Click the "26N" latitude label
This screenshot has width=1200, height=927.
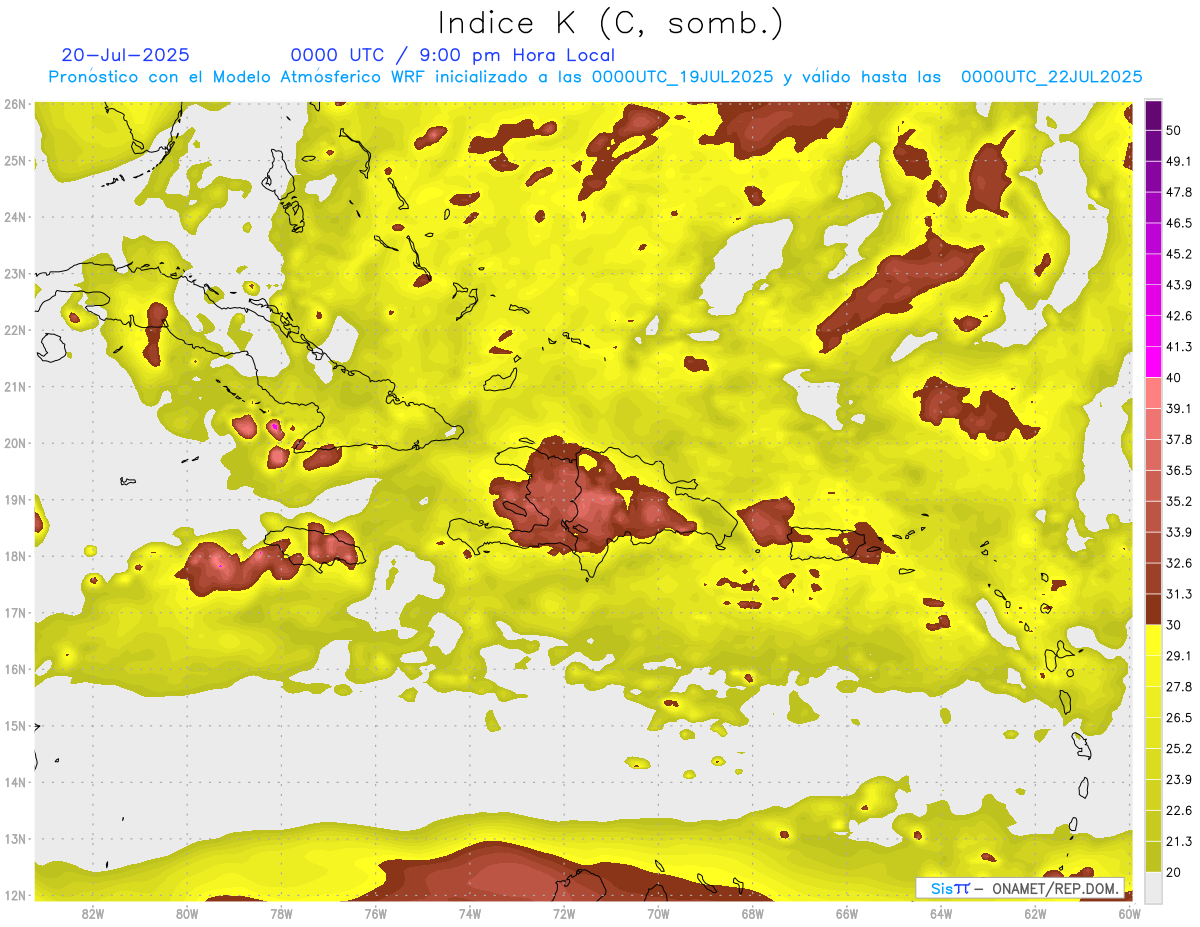[14, 104]
